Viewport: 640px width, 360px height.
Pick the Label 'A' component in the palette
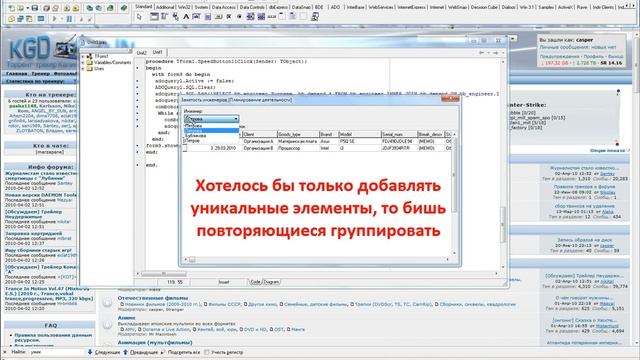point(186,17)
